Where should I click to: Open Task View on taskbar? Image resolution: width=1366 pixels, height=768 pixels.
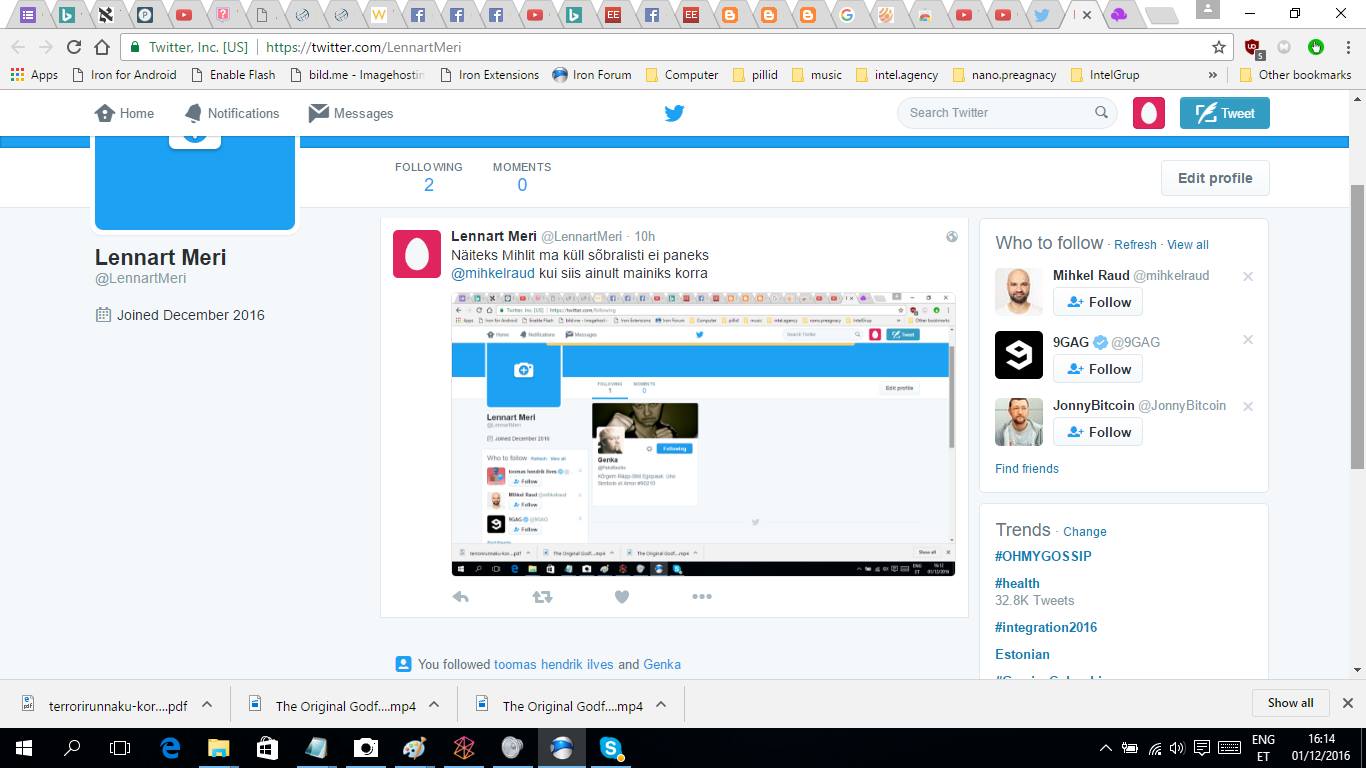pyautogui.click(x=120, y=748)
